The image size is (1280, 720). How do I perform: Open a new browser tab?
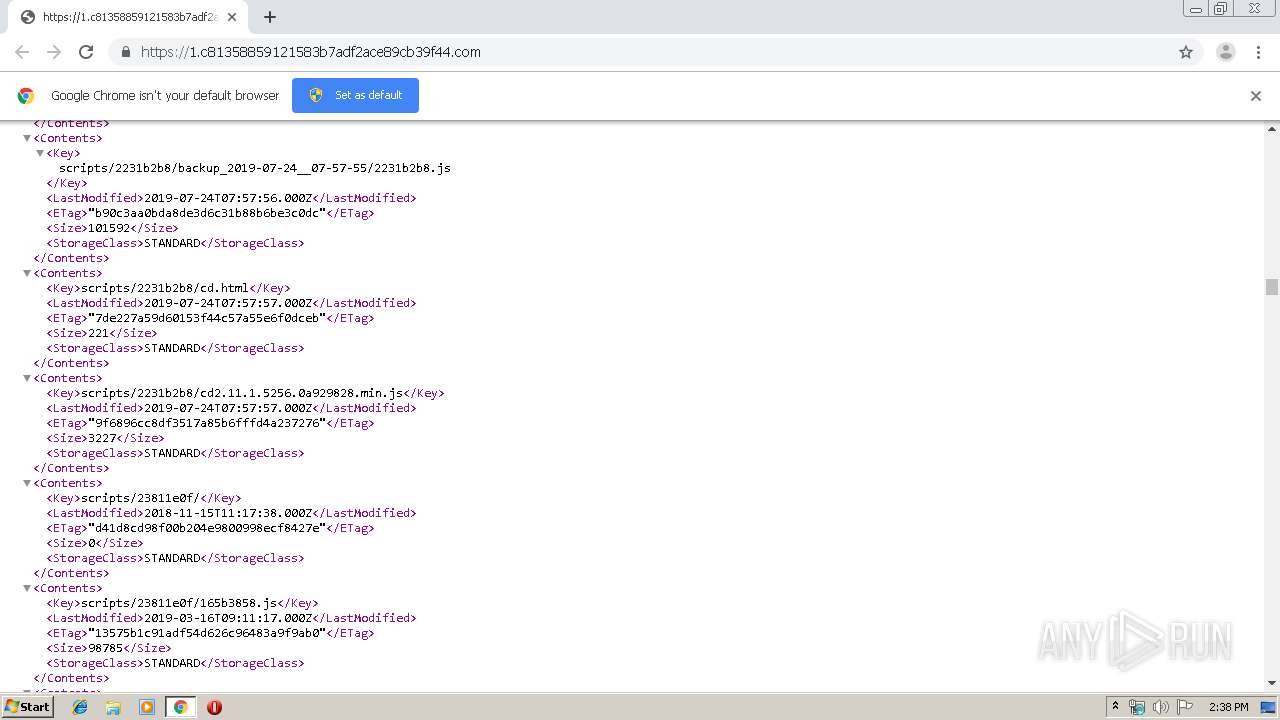[270, 17]
